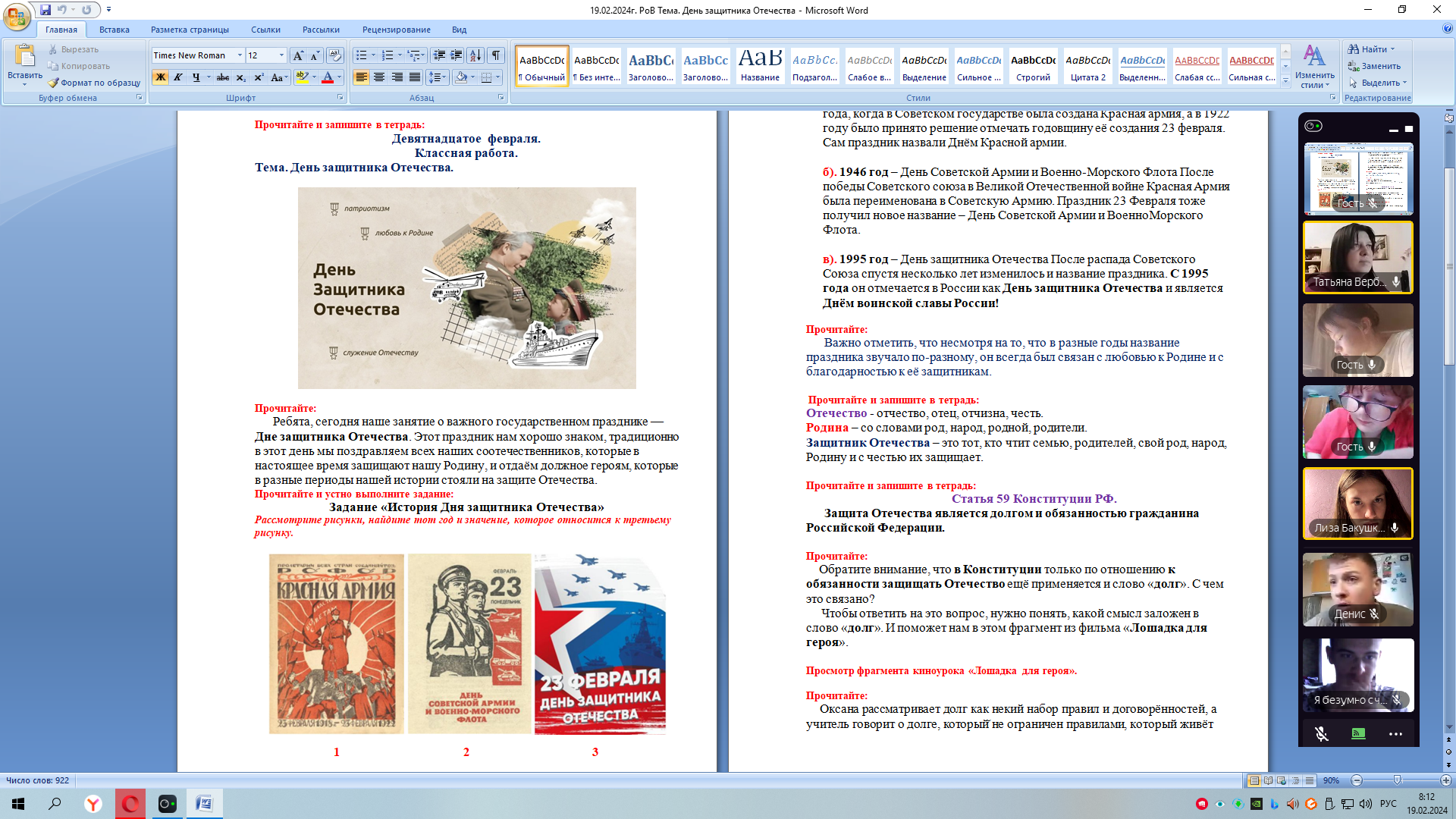Zoom in with the plus button
1456x819 pixels.
(1445, 780)
